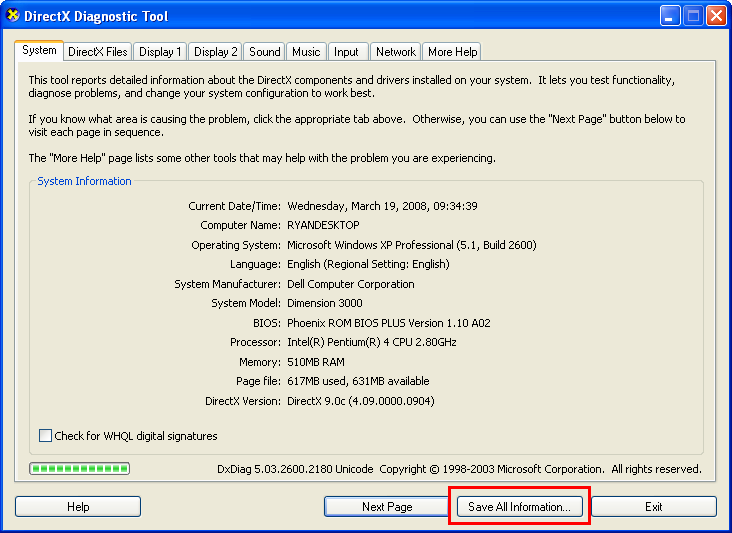Open the Input tab
This screenshot has width=732, height=533.
pos(346,52)
